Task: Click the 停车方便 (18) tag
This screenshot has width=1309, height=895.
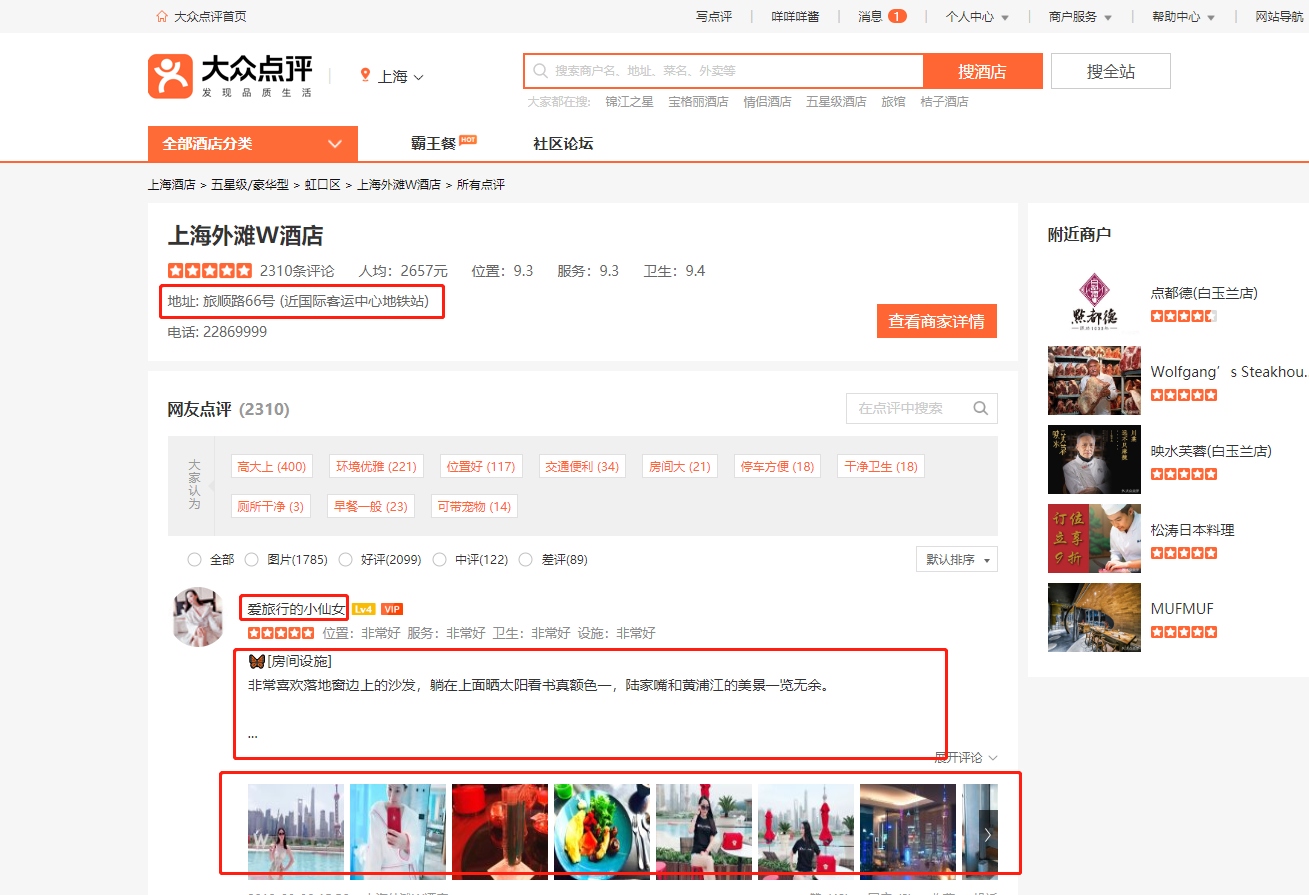Action: tap(777, 466)
